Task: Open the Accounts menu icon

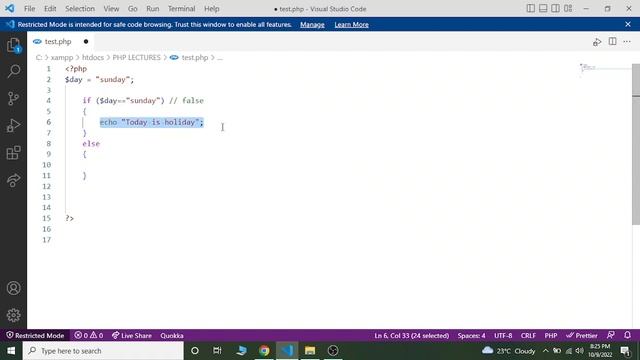Action: point(13,288)
